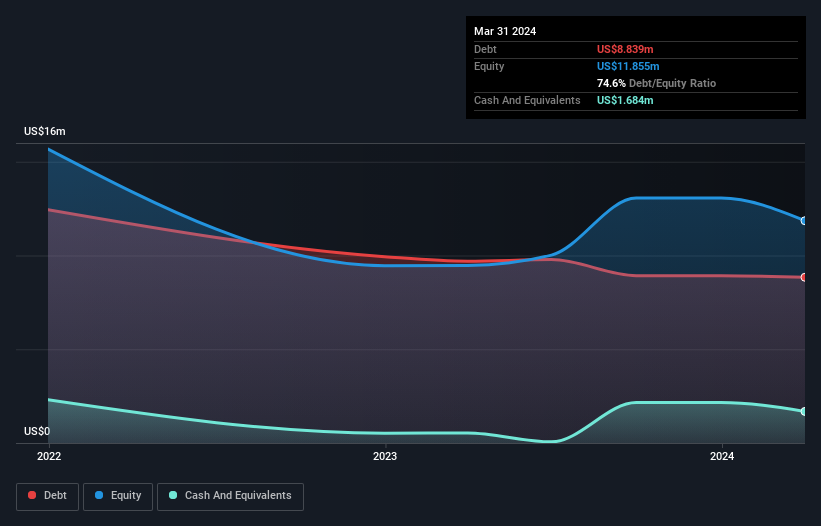Click the US$0 y-axis label
This screenshot has height=526, width=821.
pyautogui.click(x=37, y=431)
